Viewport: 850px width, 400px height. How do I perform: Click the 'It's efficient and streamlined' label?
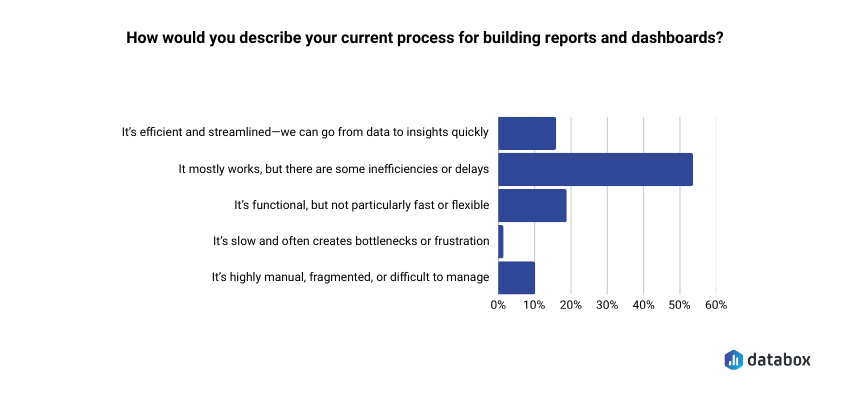point(305,133)
